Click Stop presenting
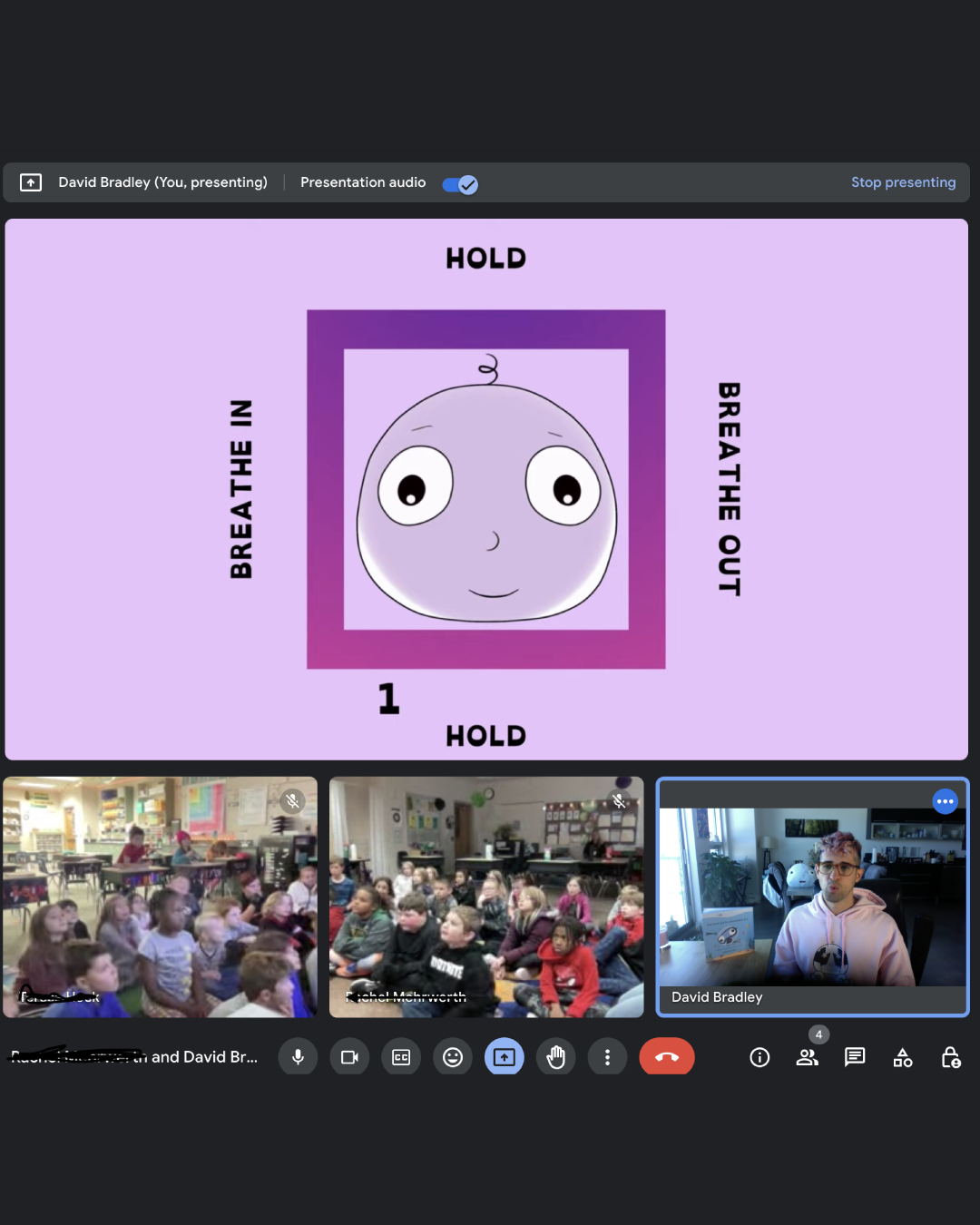The width and height of the screenshot is (980, 1225). 903,182
